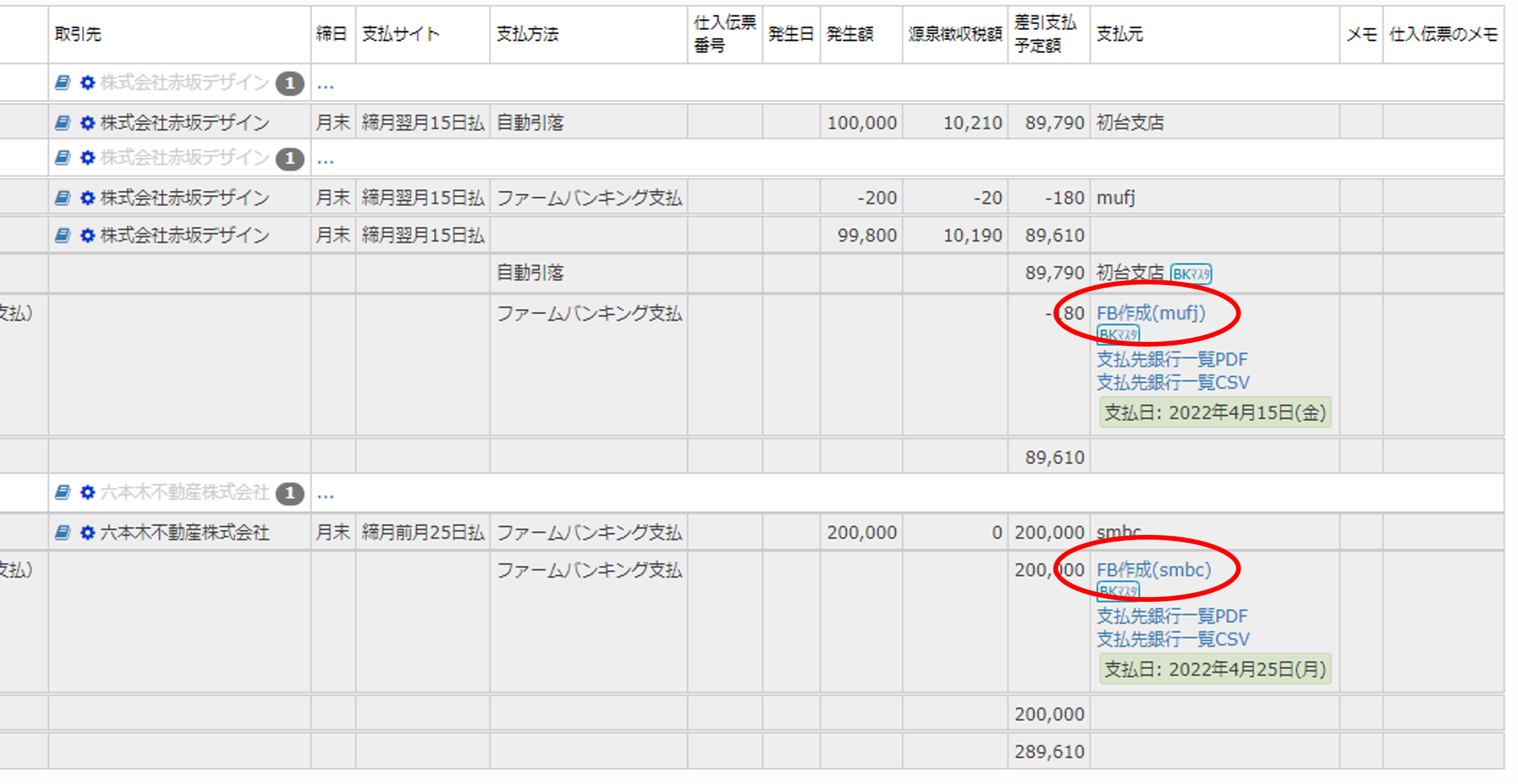Screen dimensions: 1518x784
Task: Click payment date label 2022年4月25日(月)
Action: click(x=1215, y=669)
